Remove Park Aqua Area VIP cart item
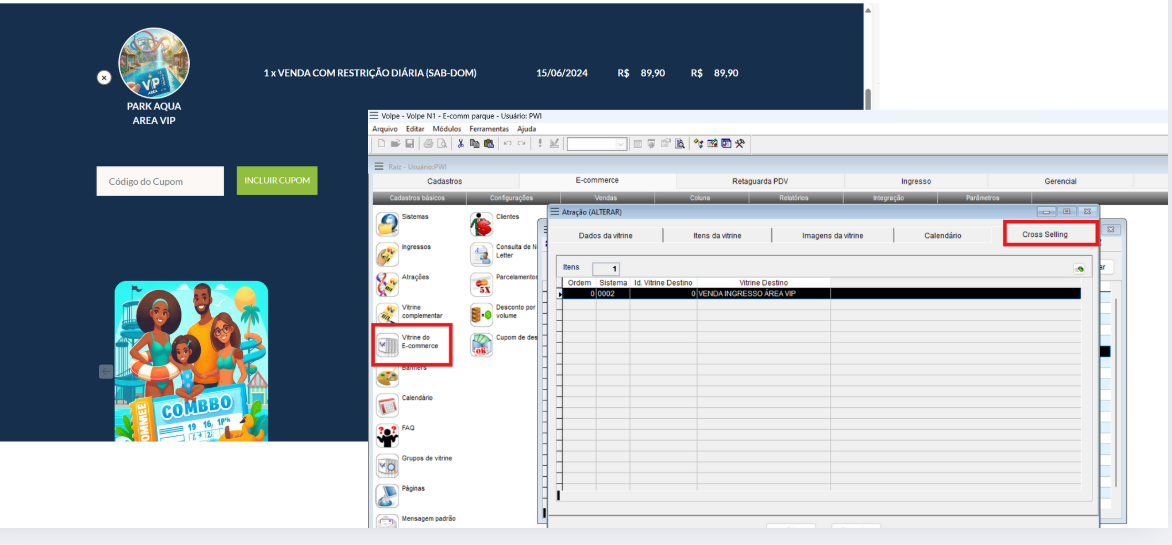Screen dimensions: 1172x545 click(103, 77)
